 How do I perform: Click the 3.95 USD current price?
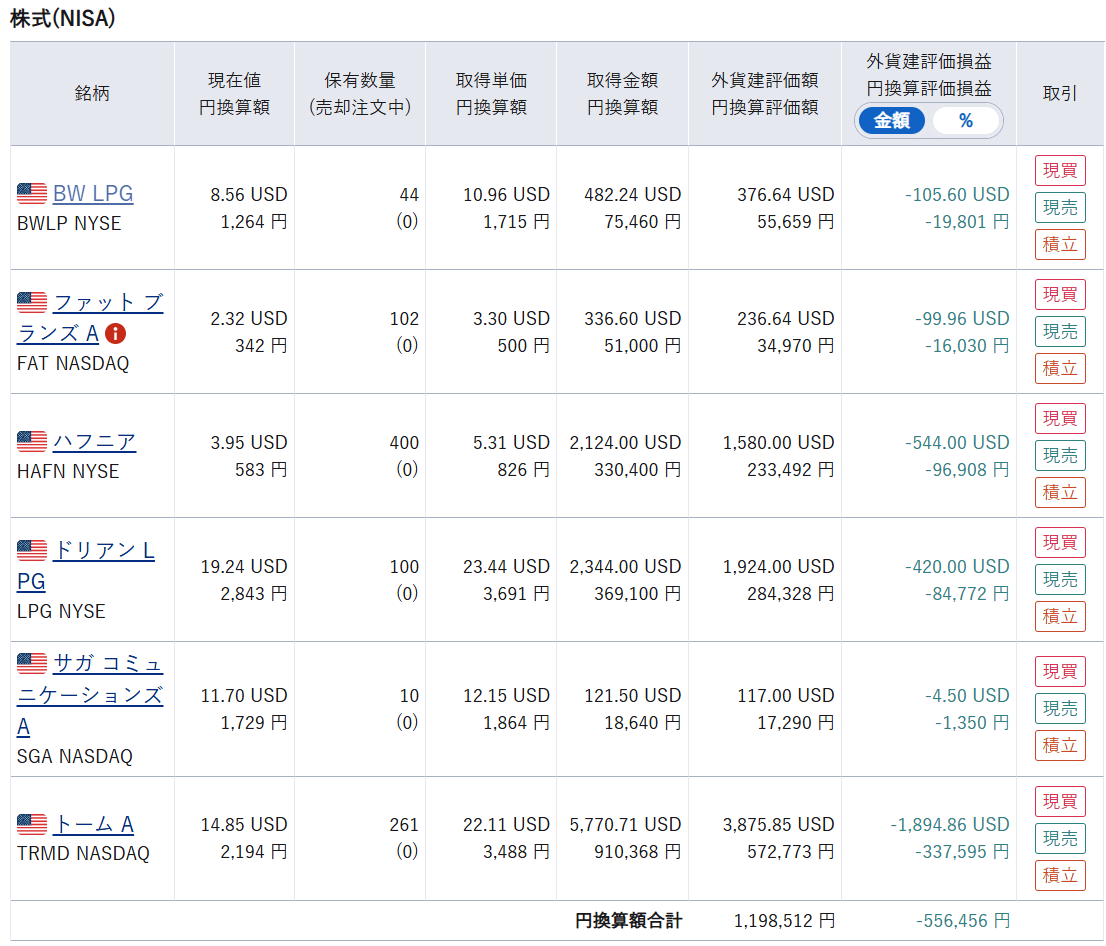(249, 442)
